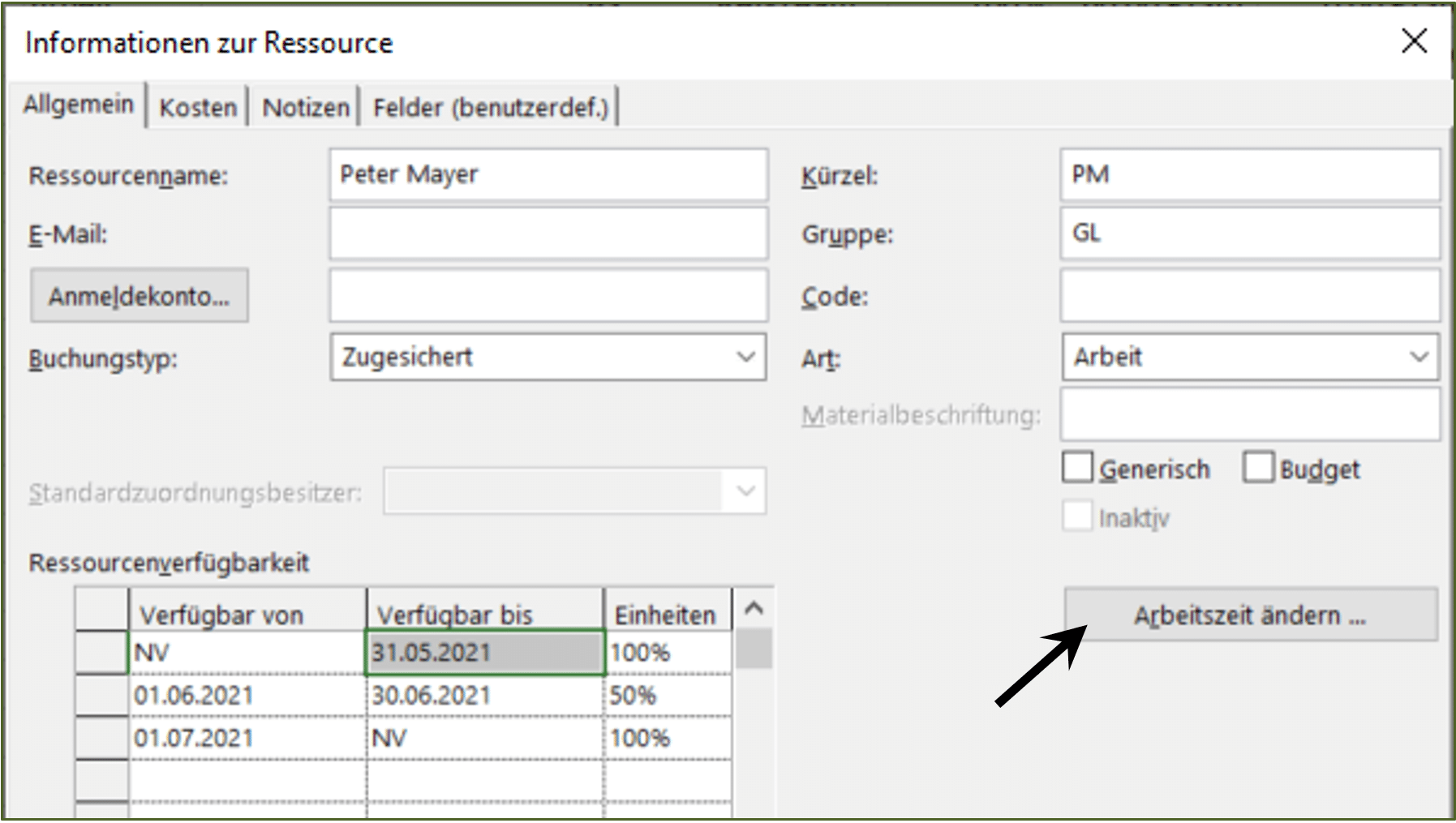Switch to the Kosten tab

[x=198, y=107]
